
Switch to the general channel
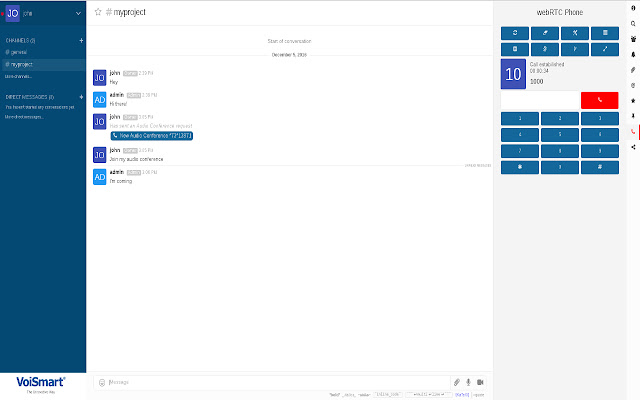click(x=16, y=52)
